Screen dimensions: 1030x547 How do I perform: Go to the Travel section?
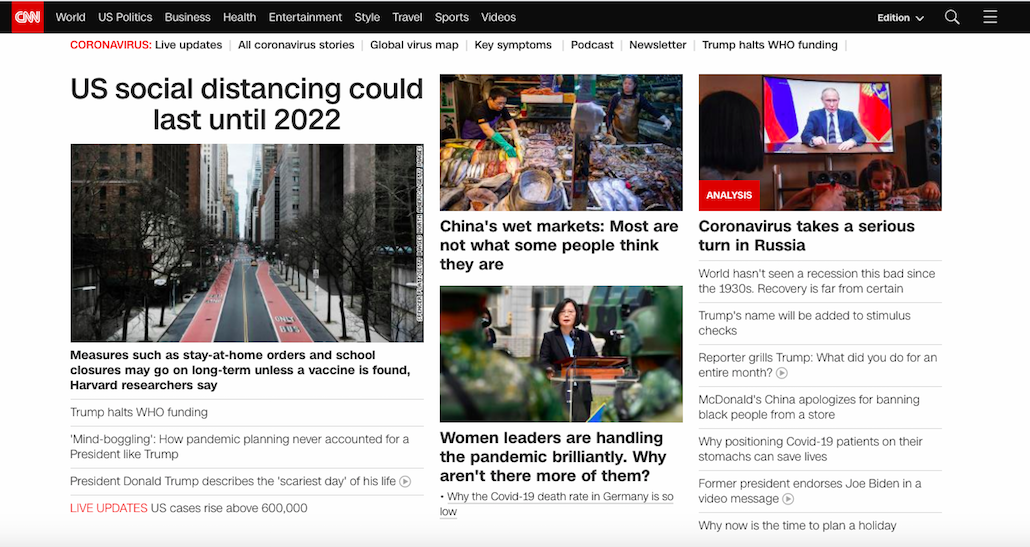[x=407, y=17]
